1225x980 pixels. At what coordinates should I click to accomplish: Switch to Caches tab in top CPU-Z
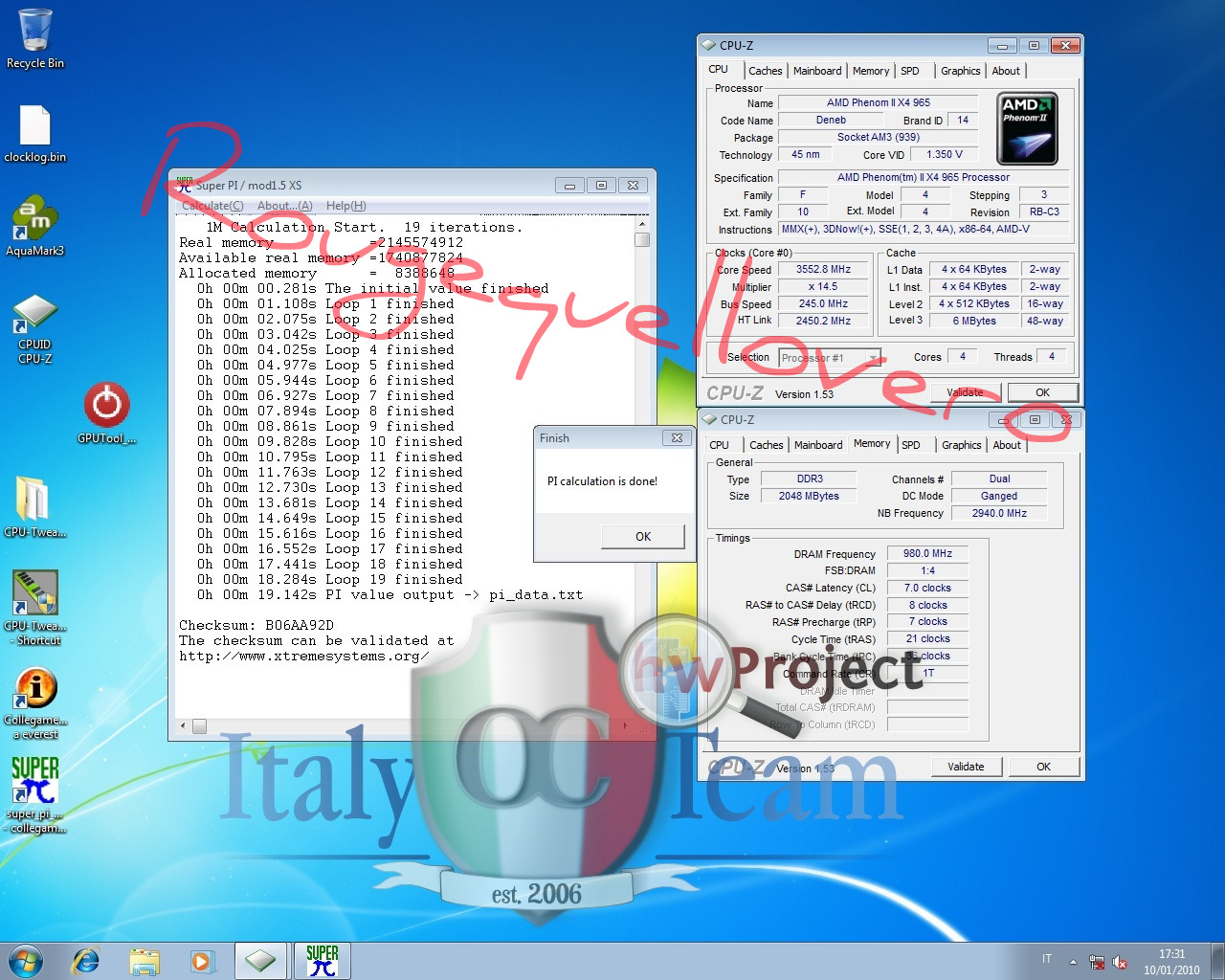click(765, 71)
